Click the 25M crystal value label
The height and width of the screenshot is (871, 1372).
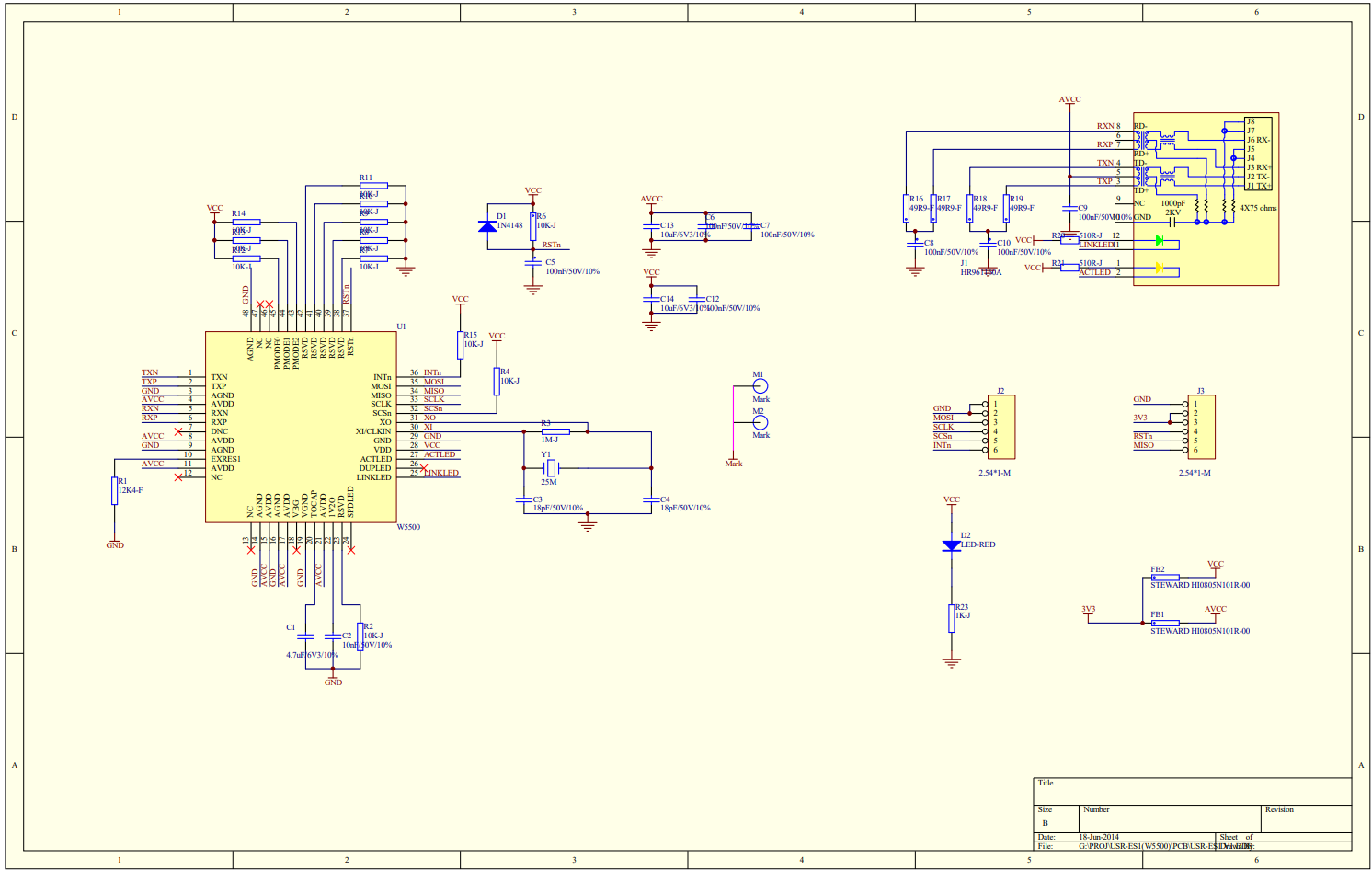(x=549, y=482)
